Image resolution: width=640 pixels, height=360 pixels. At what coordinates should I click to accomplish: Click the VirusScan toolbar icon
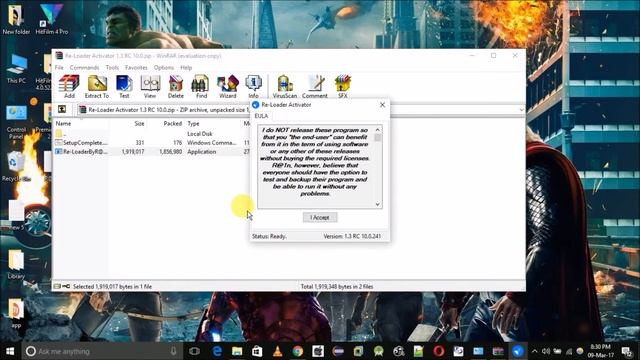coord(284,86)
